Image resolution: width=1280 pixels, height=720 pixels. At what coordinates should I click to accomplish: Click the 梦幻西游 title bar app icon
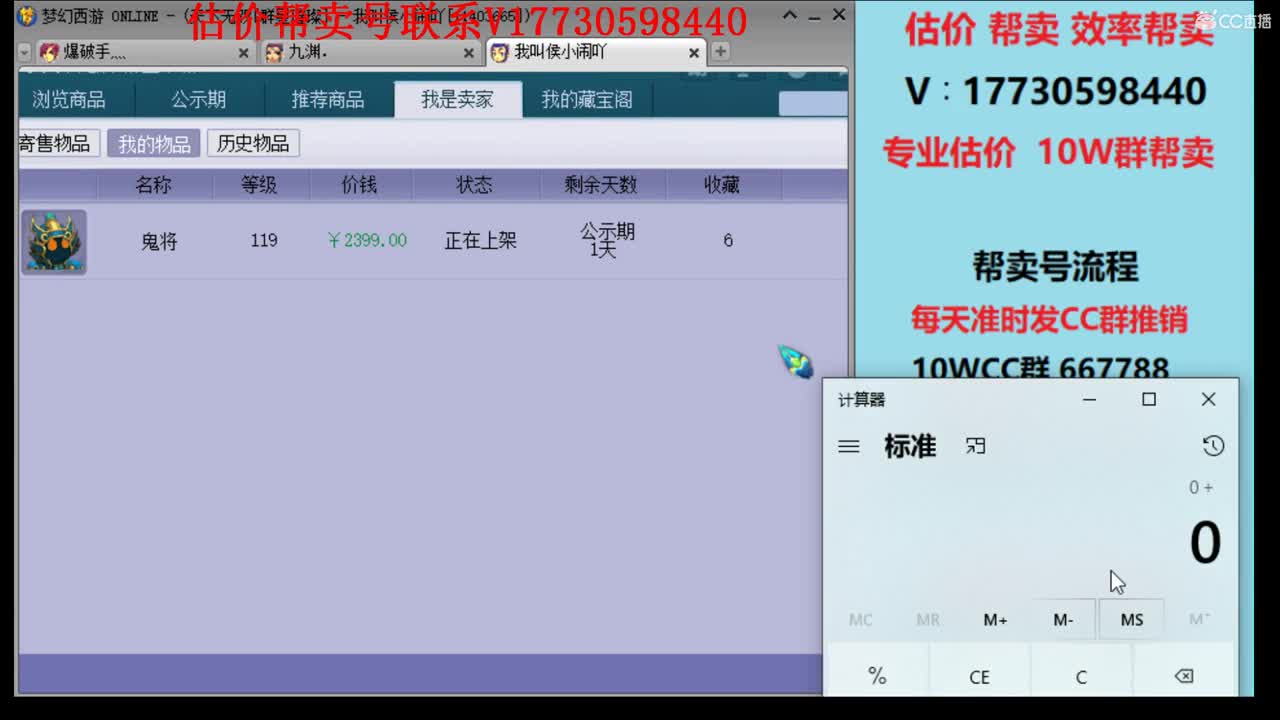coord(27,16)
